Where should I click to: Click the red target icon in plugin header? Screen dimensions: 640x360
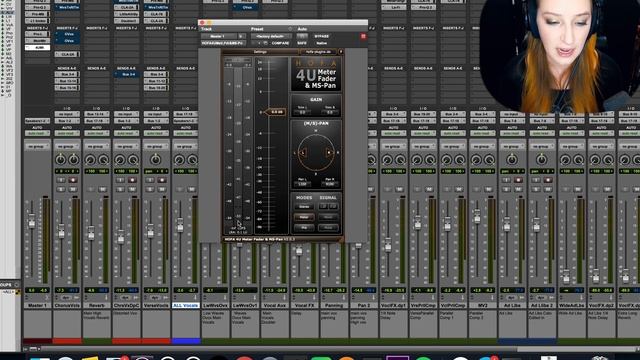[363, 36]
